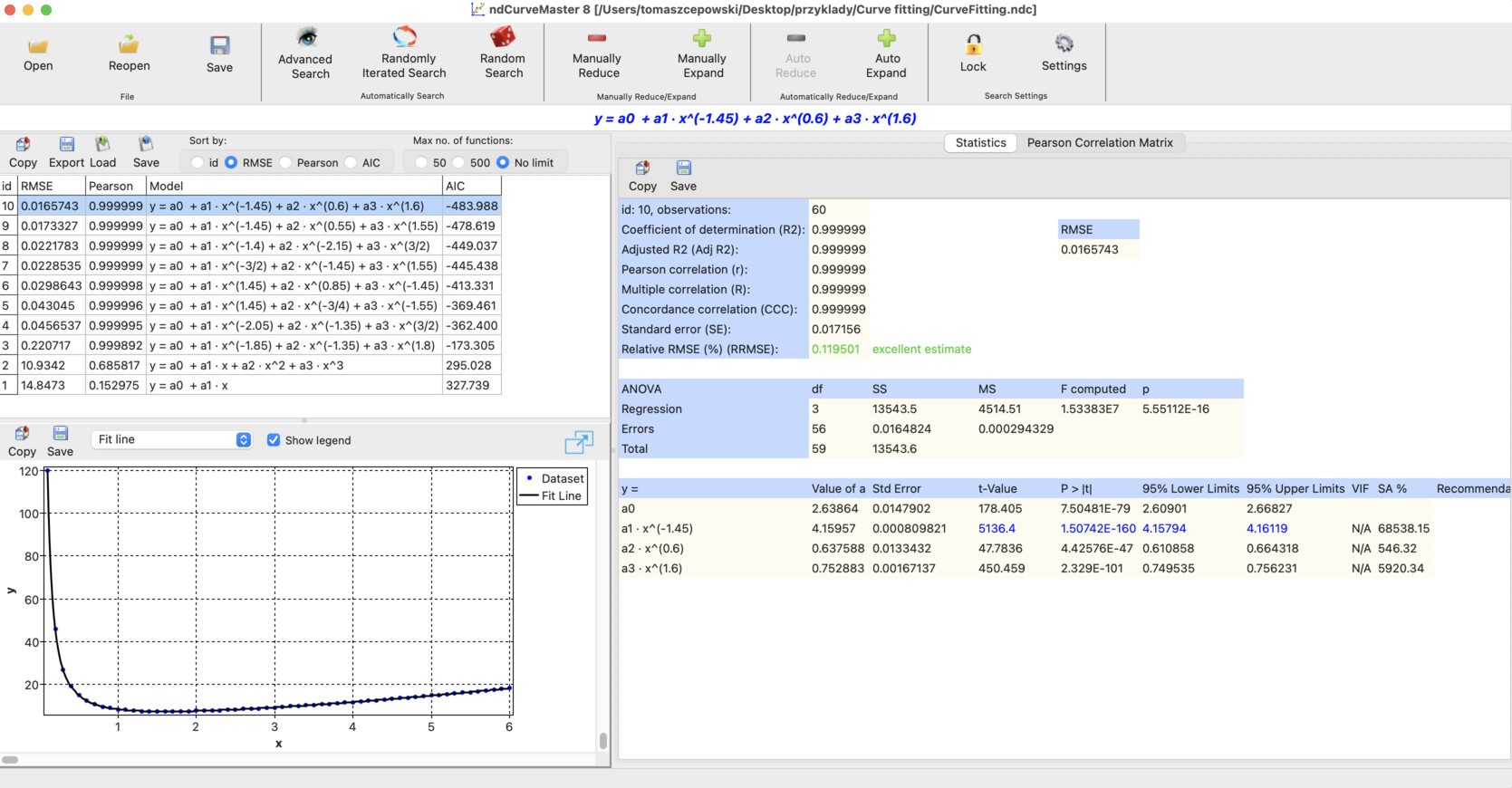Select the cubic polynomial model row id 2
Image resolution: width=1512 pixels, height=788 pixels.
click(250, 366)
